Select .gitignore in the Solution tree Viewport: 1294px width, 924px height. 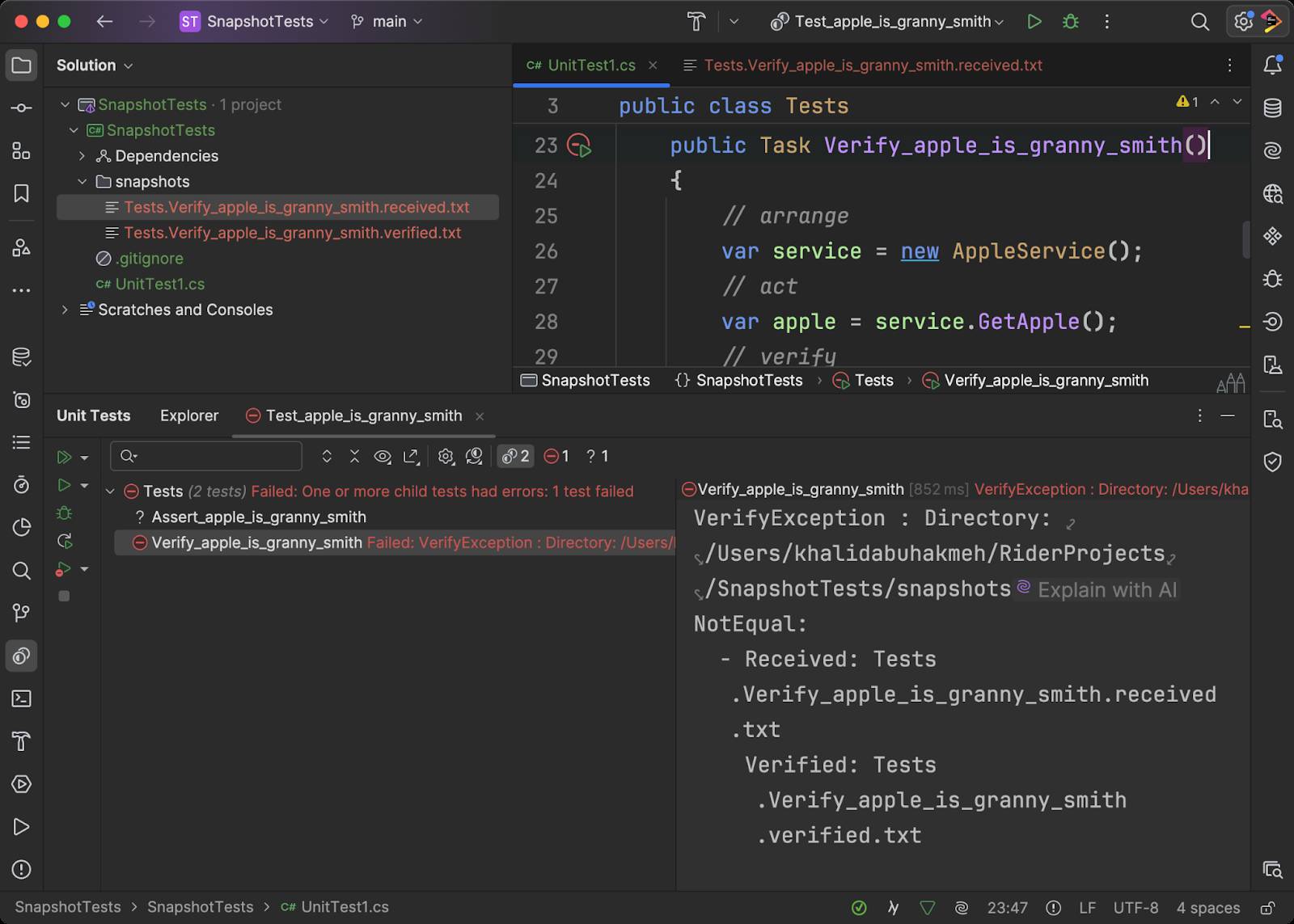[x=150, y=259]
